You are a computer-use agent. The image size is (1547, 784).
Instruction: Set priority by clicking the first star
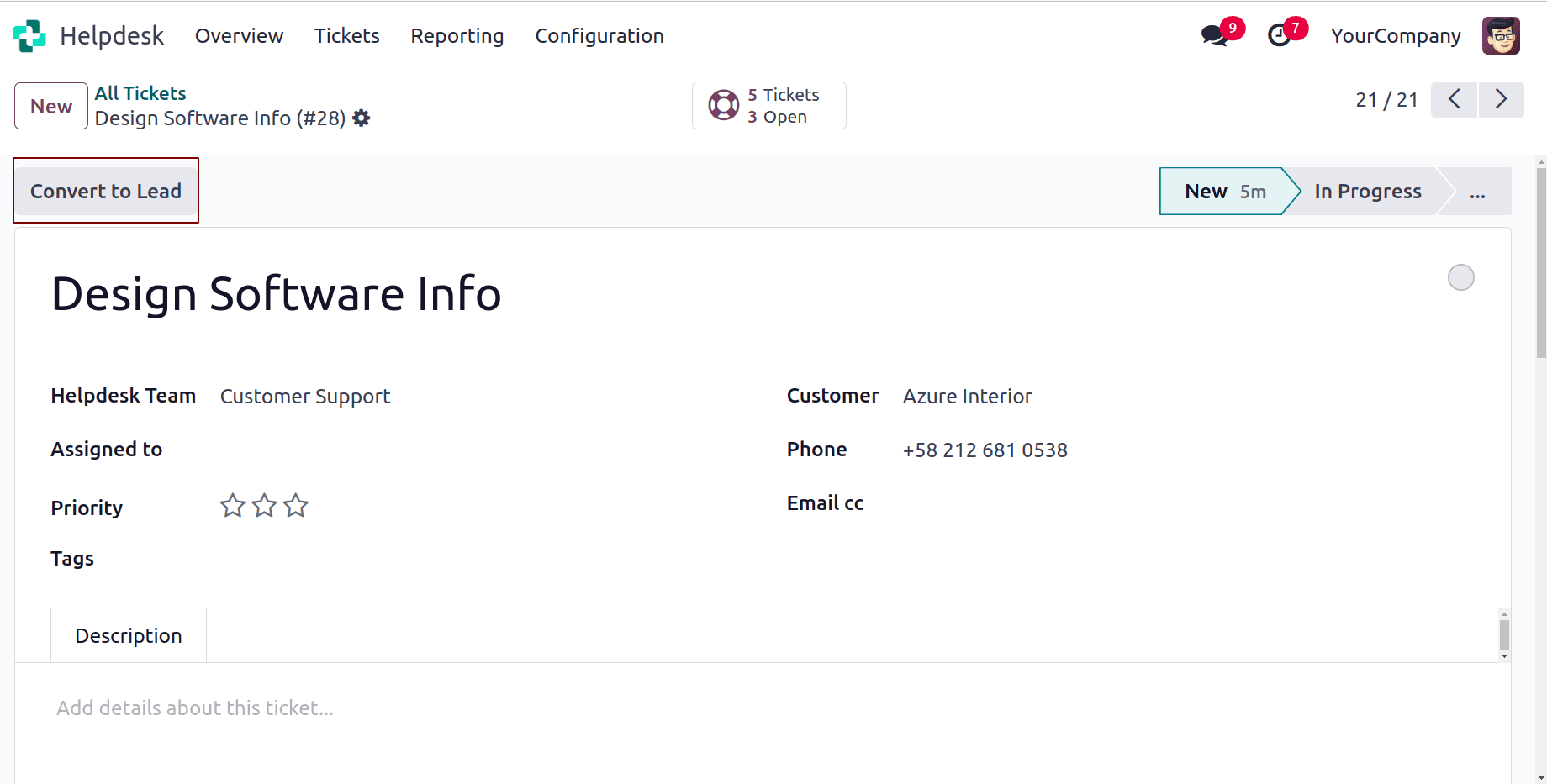click(232, 505)
